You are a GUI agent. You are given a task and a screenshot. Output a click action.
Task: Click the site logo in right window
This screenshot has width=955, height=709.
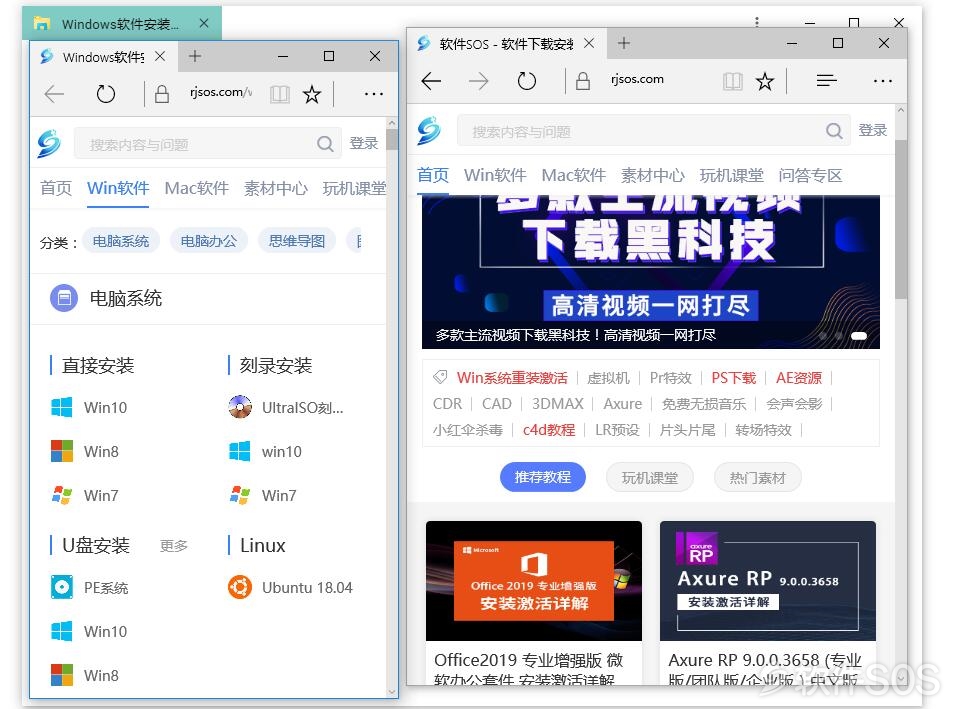click(x=429, y=130)
